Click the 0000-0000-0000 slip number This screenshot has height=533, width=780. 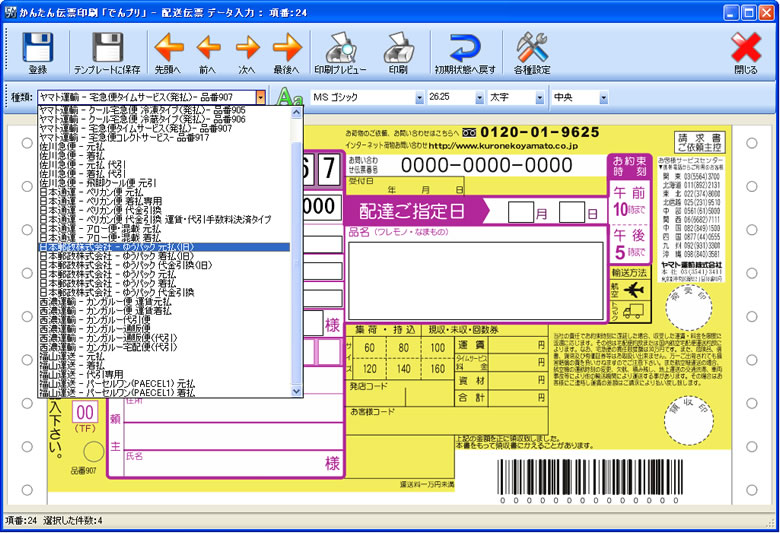pos(487,165)
